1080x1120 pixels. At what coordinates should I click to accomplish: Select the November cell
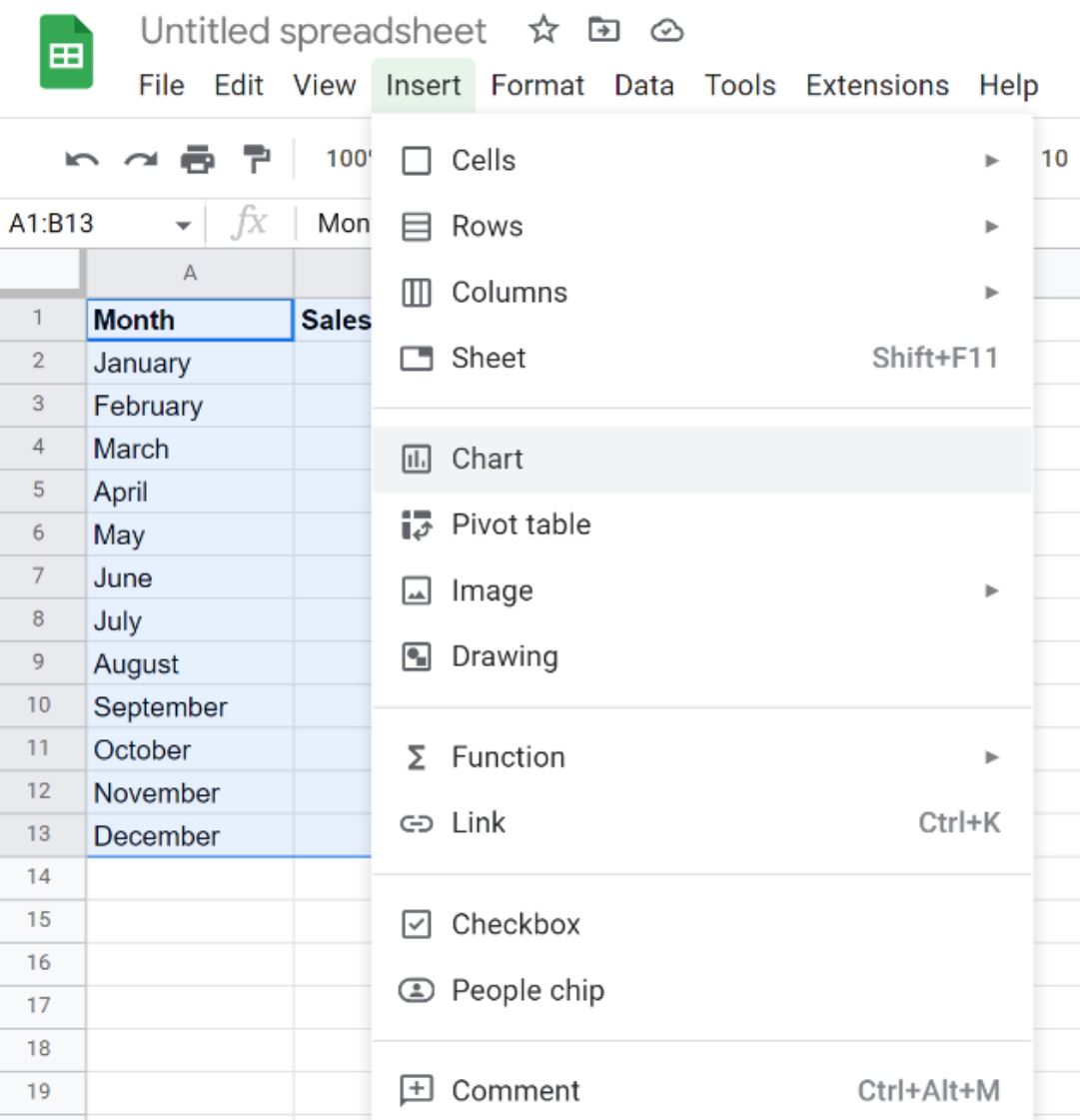[190, 793]
